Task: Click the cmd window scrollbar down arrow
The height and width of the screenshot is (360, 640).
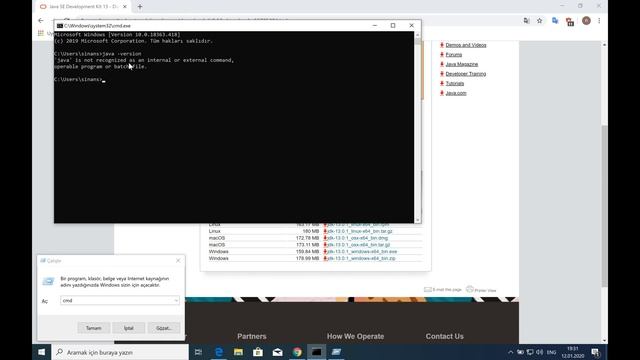Action: click(418, 220)
